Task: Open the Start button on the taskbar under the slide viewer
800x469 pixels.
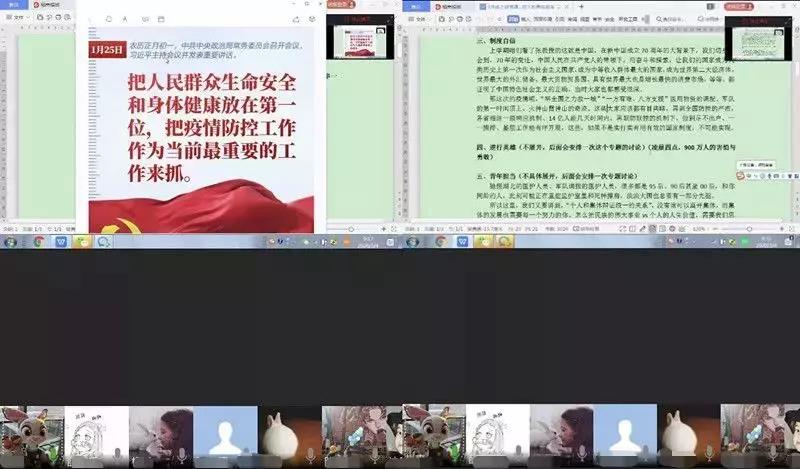Action: tap(11, 242)
